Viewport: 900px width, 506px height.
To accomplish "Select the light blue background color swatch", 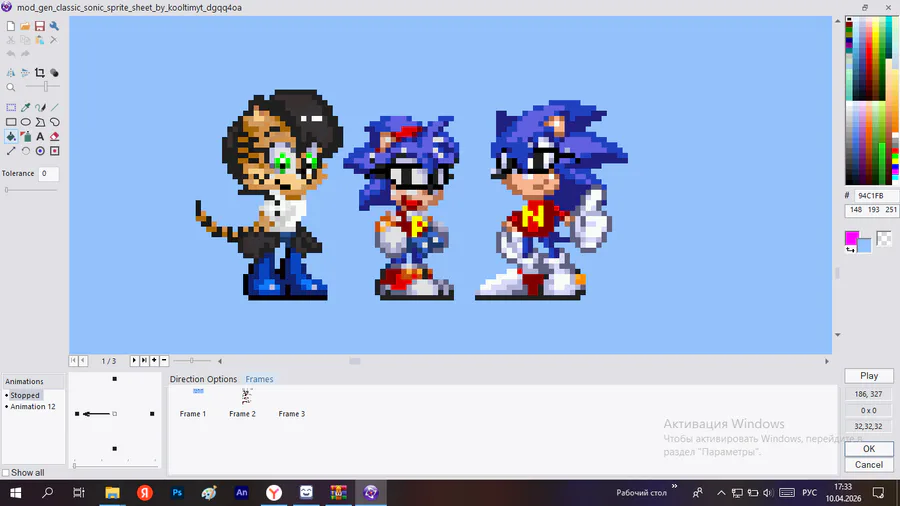I will [865, 246].
